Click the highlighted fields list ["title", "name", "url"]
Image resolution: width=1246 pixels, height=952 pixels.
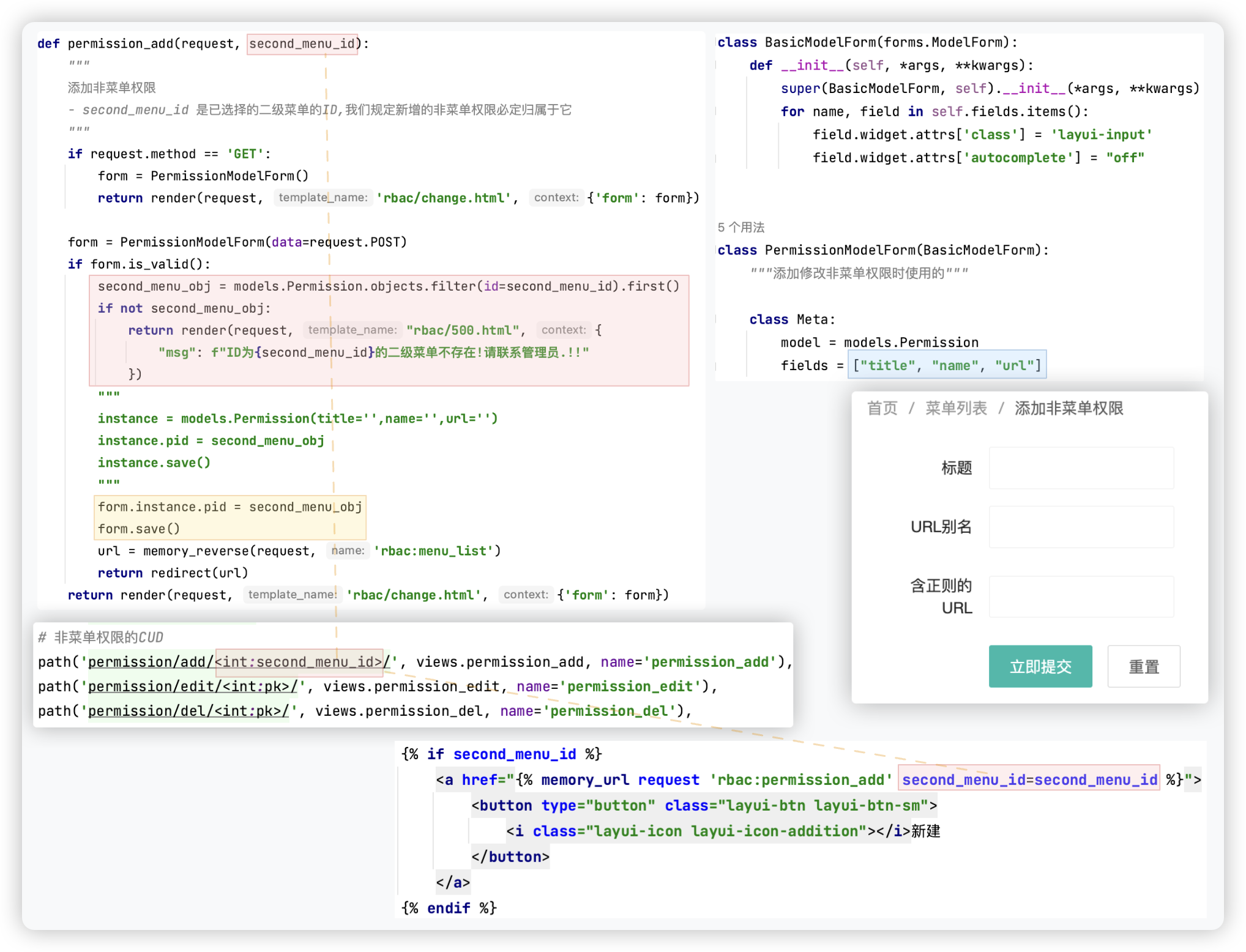[x=947, y=365]
